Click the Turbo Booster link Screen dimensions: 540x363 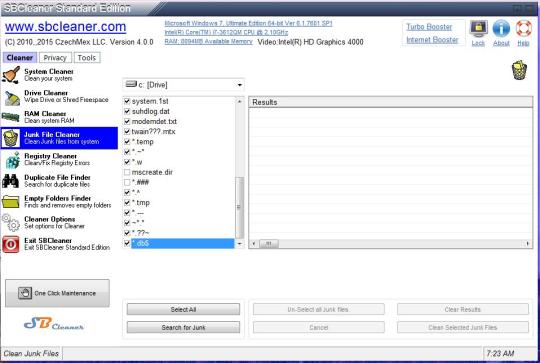[x=429, y=27]
